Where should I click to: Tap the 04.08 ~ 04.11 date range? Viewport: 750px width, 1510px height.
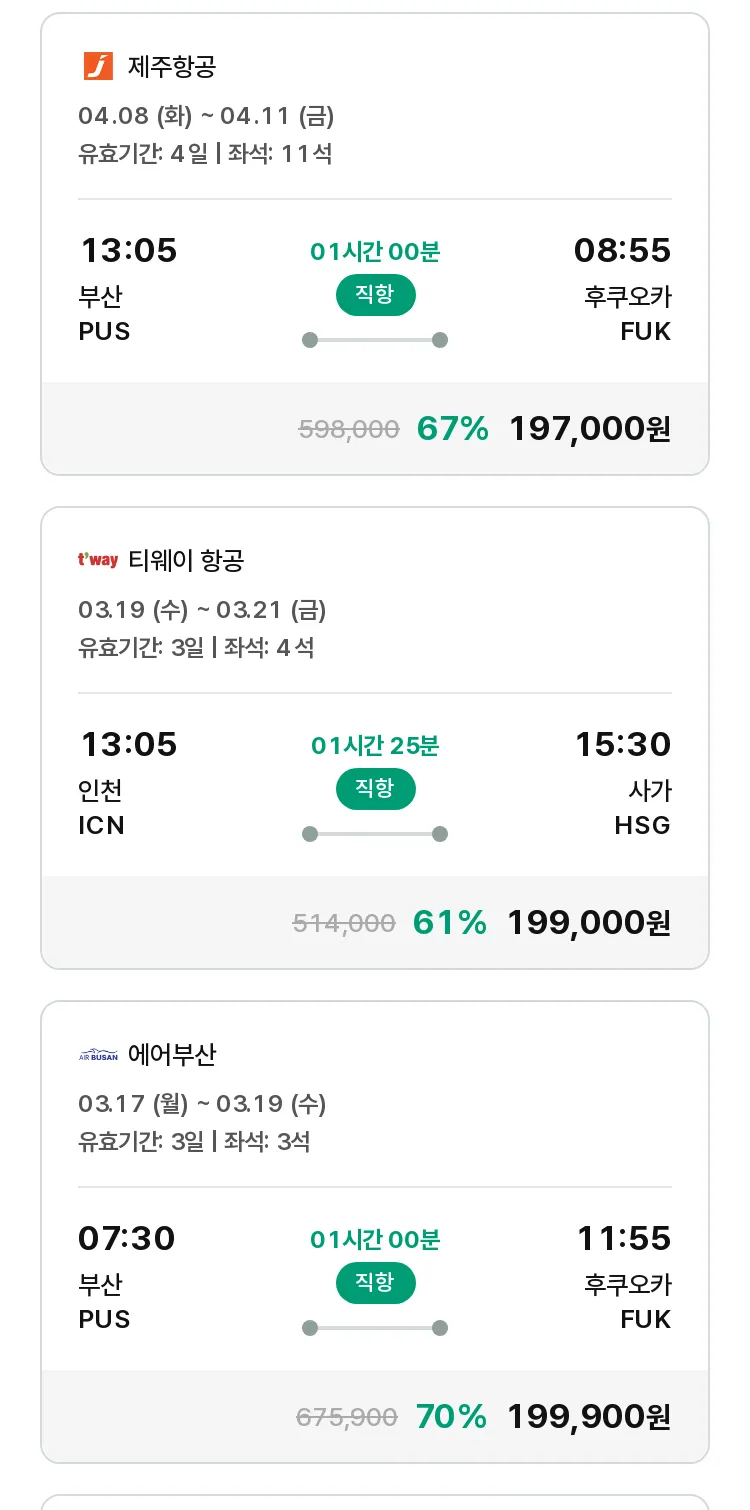(x=206, y=116)
